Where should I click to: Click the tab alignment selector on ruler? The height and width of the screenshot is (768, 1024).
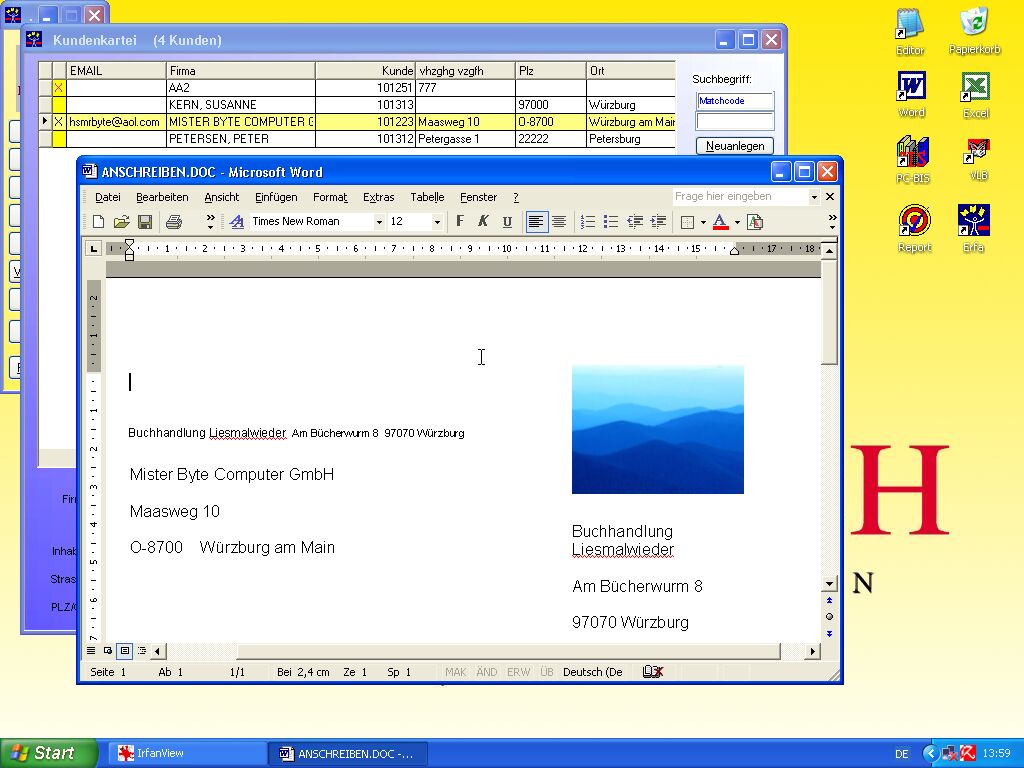click(94, 248)
